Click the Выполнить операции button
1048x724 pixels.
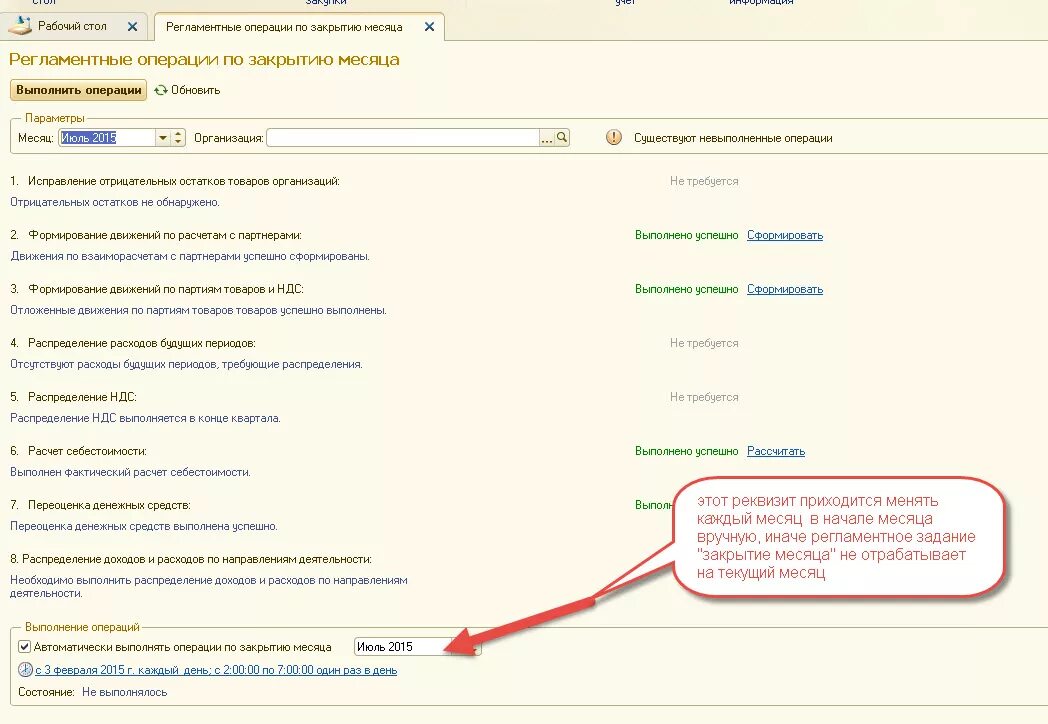(78, 90)
